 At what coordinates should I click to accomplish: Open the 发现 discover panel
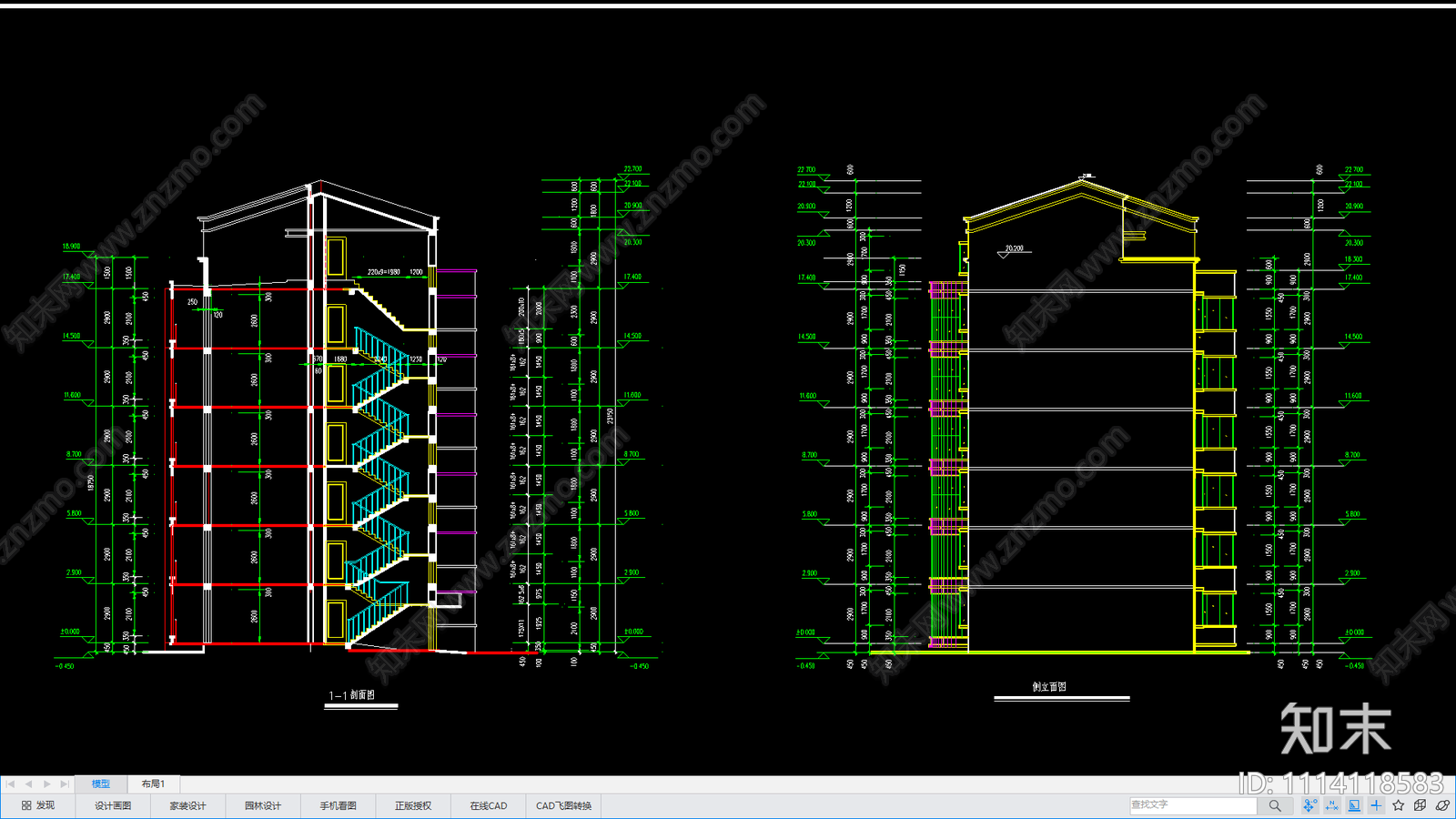click(x=38, y=805)
